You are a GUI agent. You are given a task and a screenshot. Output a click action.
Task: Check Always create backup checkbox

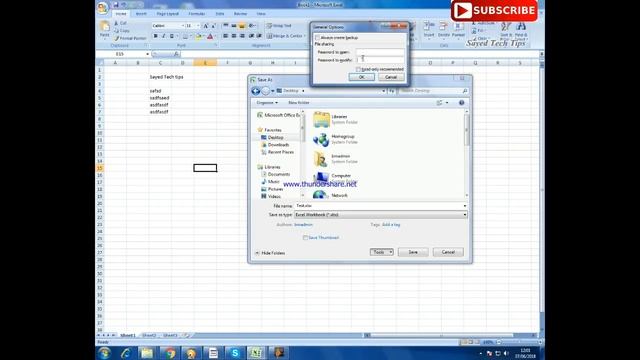pos(317,38)
